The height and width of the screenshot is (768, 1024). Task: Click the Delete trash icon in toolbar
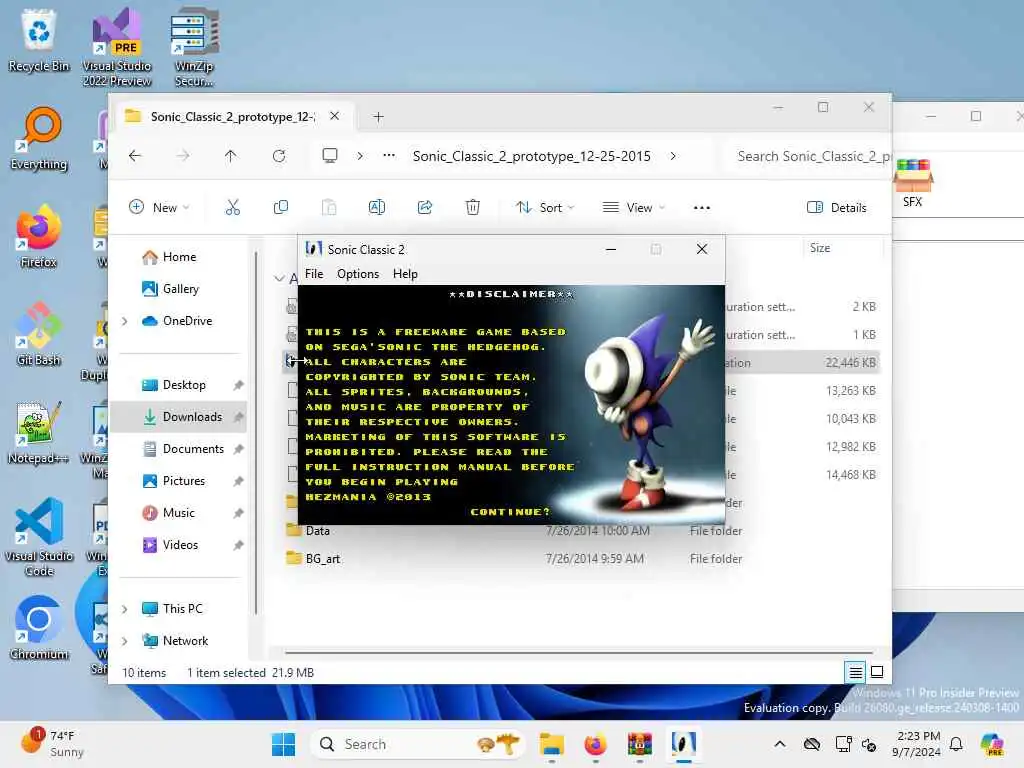(472, 208)
